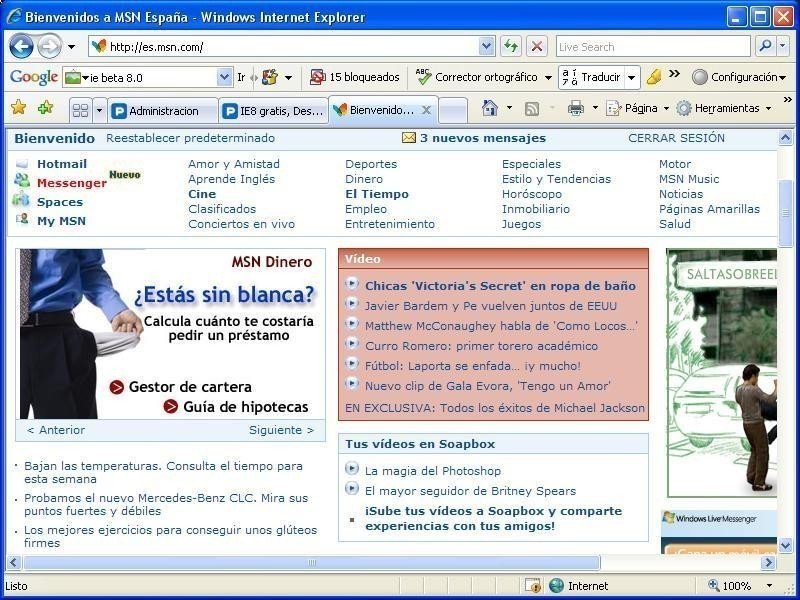Switch to the IE8 gratis tab
This screenshot has width=800, height=600.
pos(273,110)
